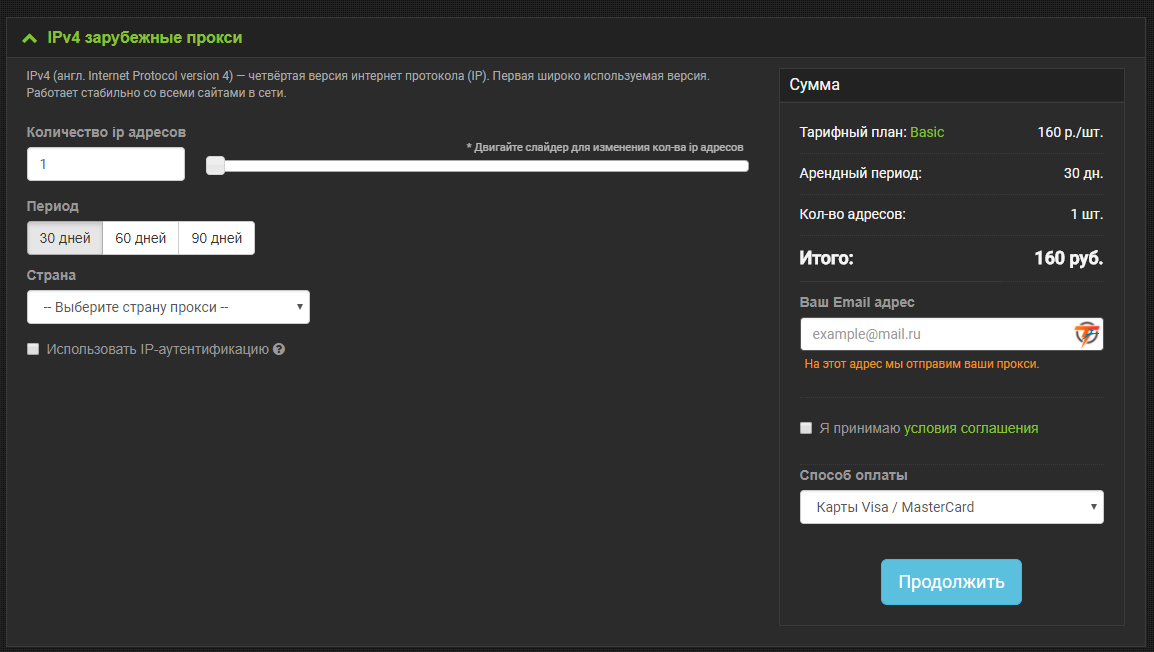
Task: Click the IP-аутентификация help question icon
Action: pyautogui.click(x=279, y=350)
